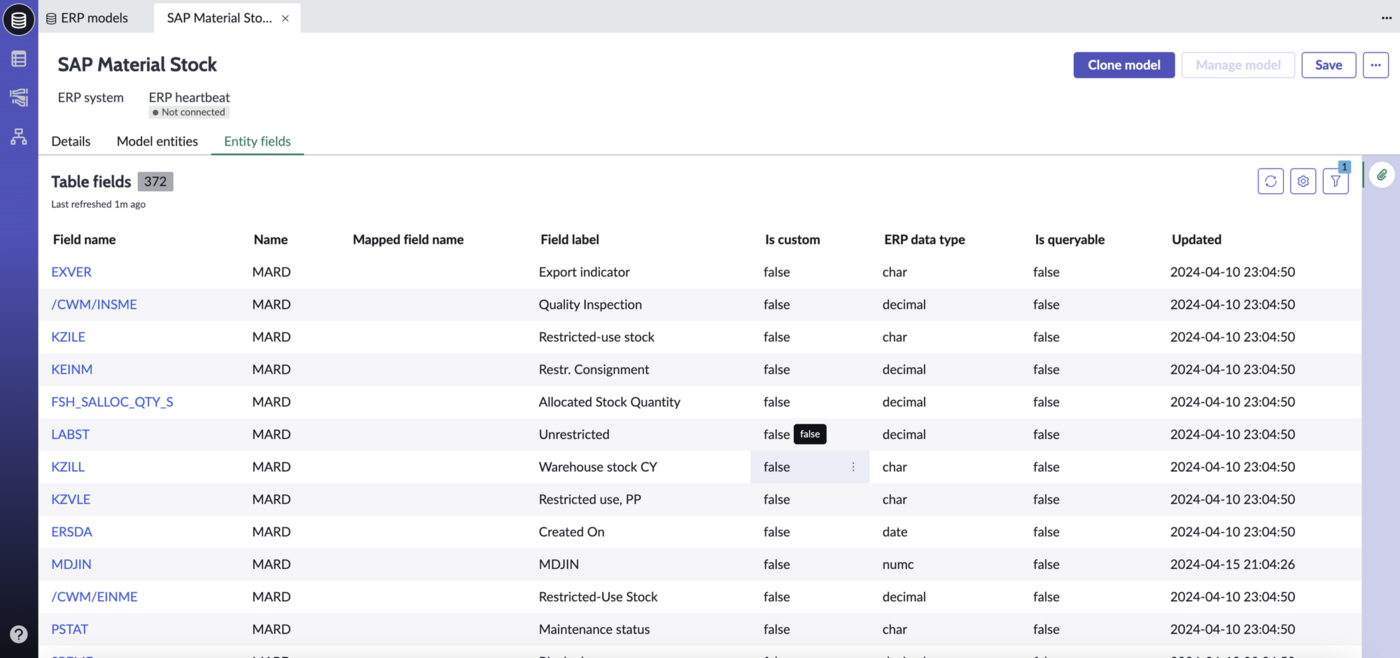The height and width of the screenshot is (658, 1400).
Task: Click the ERP system label
Action: pos(91,97)
